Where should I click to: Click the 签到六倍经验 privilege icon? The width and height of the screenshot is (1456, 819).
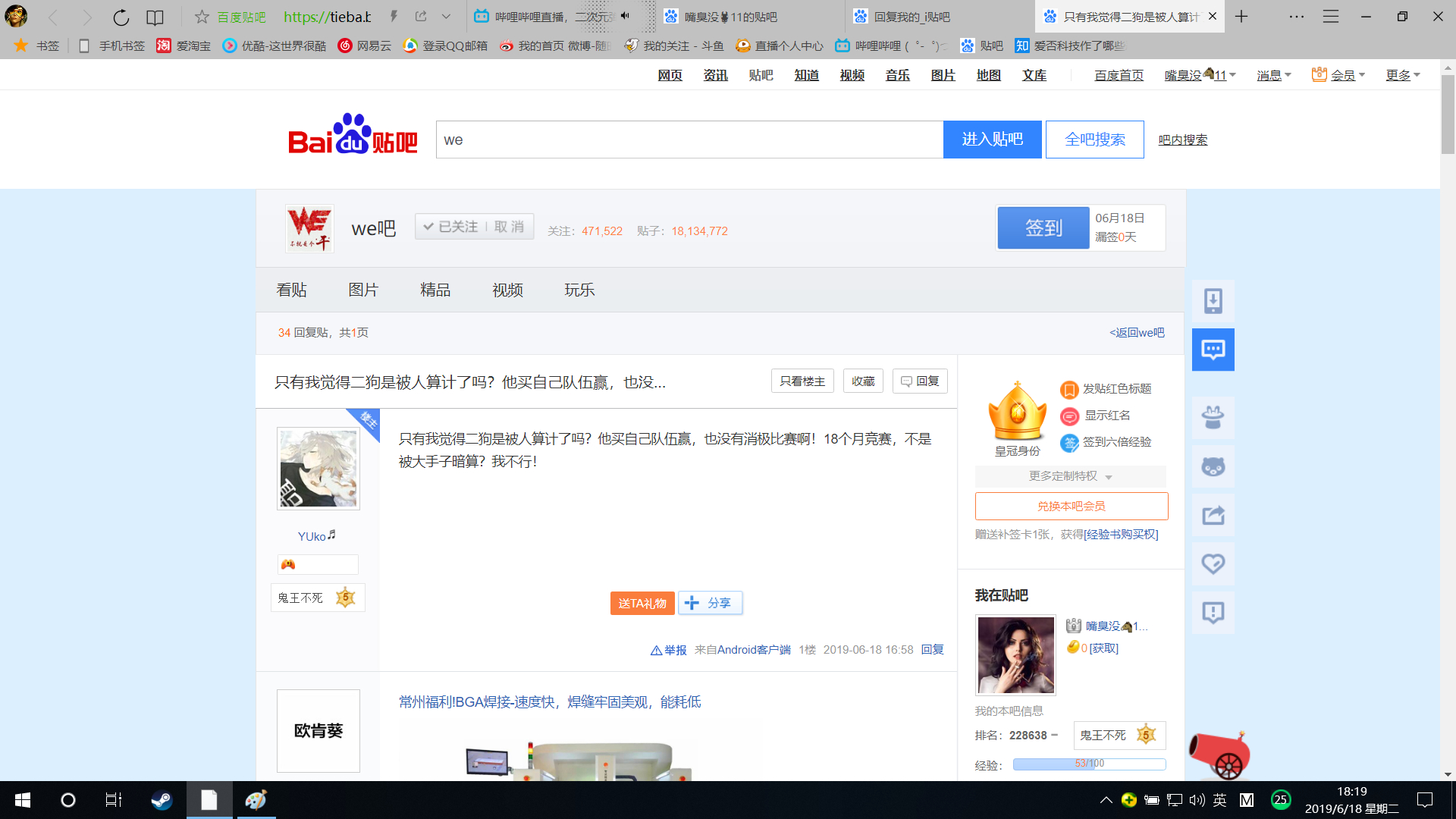pyautogui.click(x=1069, y=443)
